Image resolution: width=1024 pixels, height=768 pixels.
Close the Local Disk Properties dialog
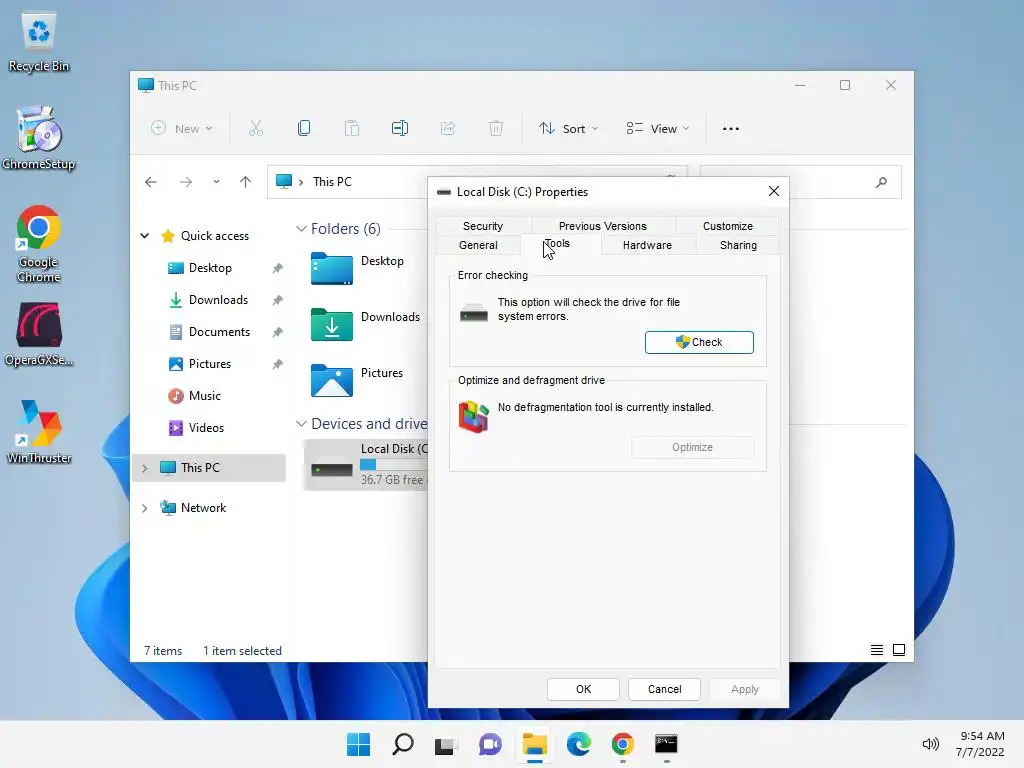(x=774, y=191)
